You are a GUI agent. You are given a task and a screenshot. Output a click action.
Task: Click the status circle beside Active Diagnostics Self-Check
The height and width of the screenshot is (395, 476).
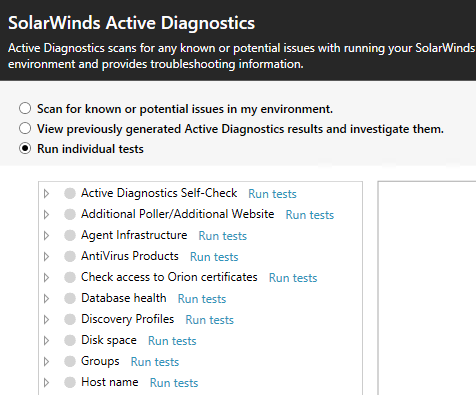click(x=70, y=193)
